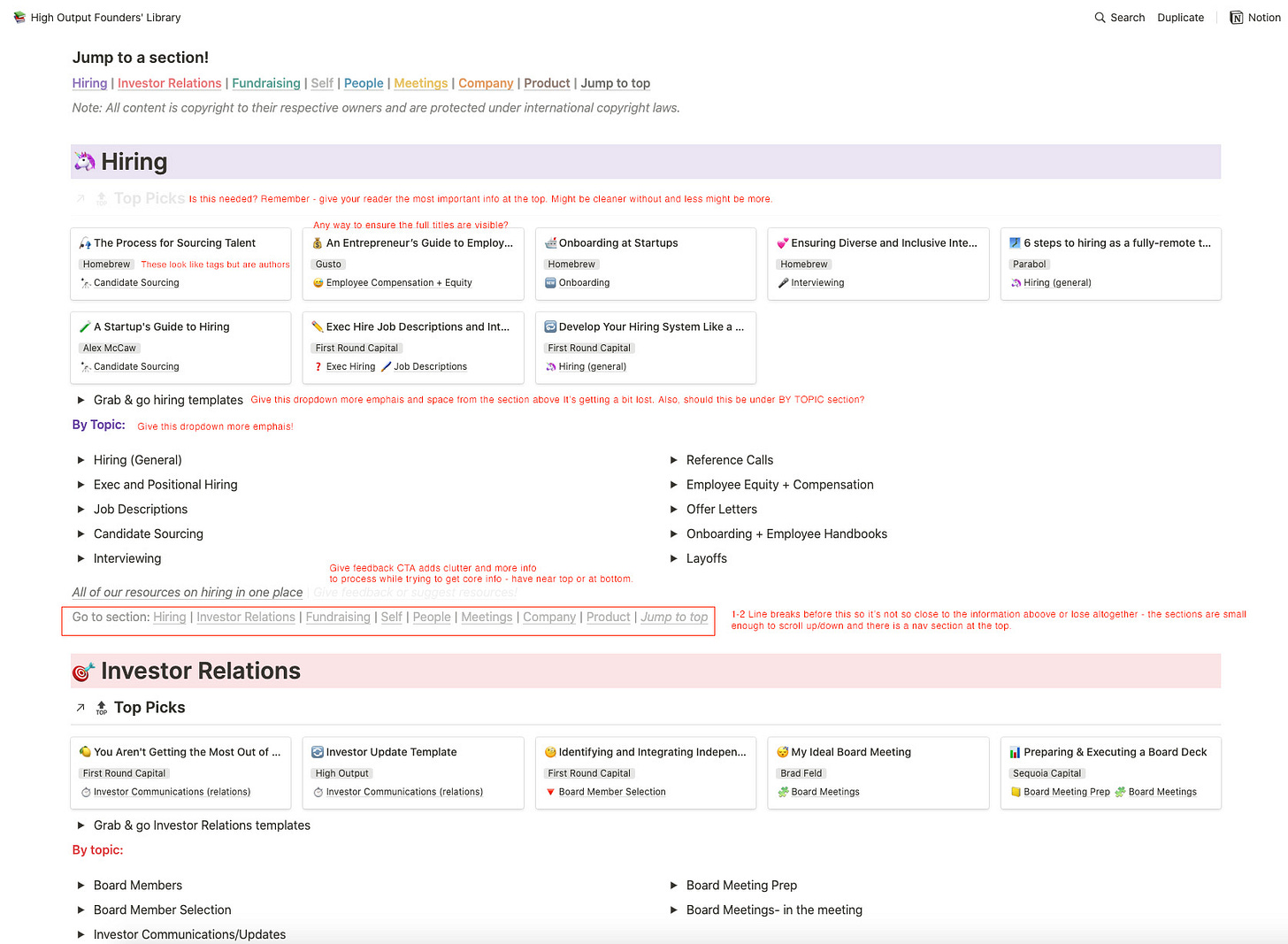
Task: Click Fundraising in the Go to section row
Action: click(338, 618)
